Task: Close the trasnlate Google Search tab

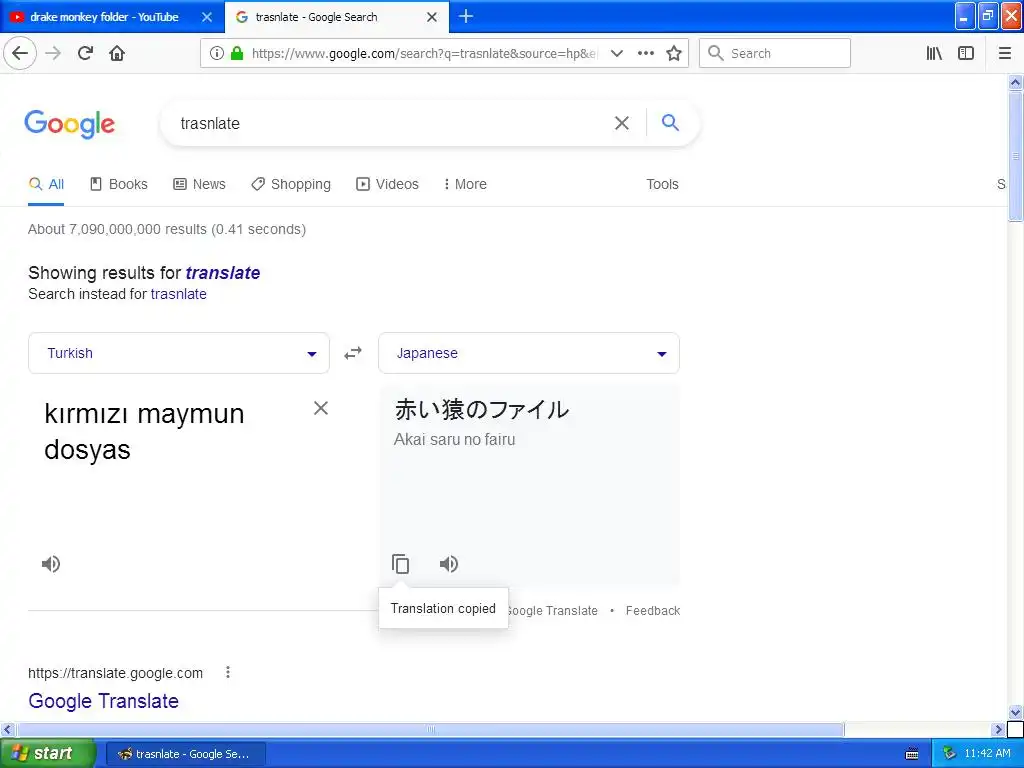Action: point(432,17)
